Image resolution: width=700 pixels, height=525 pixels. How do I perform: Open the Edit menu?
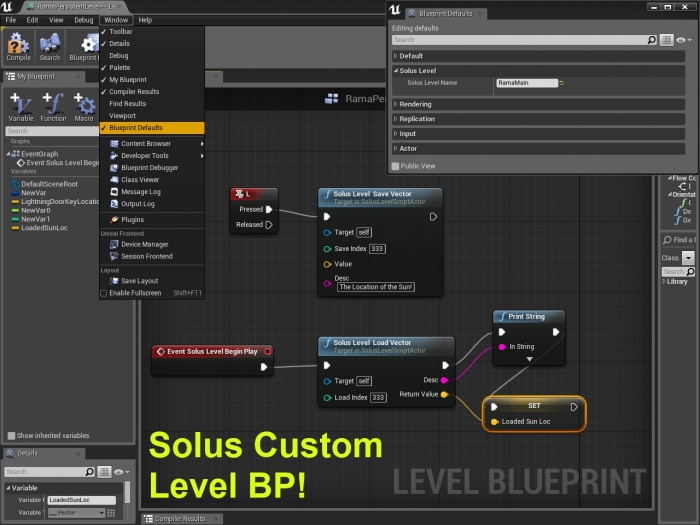pyautogui.click(x=32, y=20)
